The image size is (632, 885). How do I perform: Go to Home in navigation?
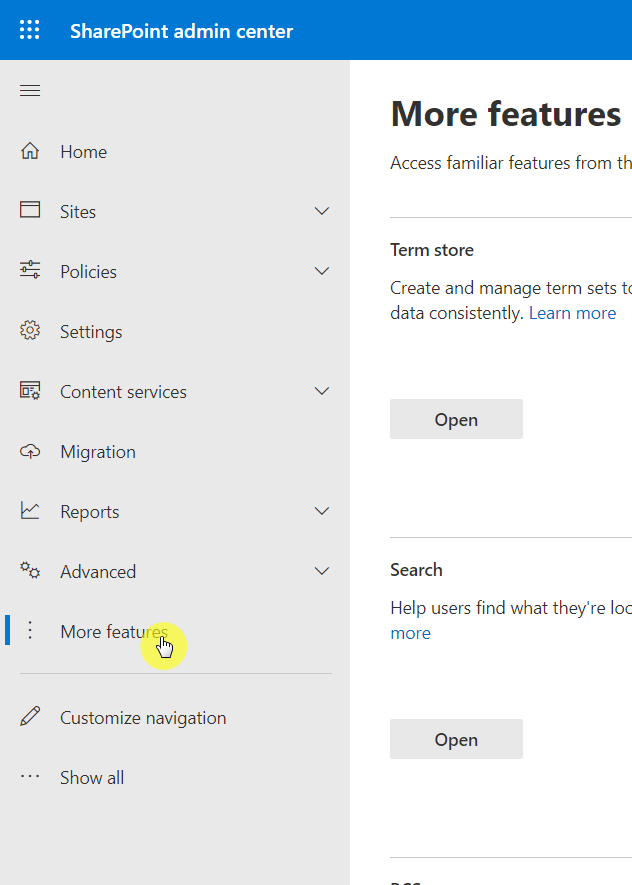pyautogui.click(x=84, y=152)
